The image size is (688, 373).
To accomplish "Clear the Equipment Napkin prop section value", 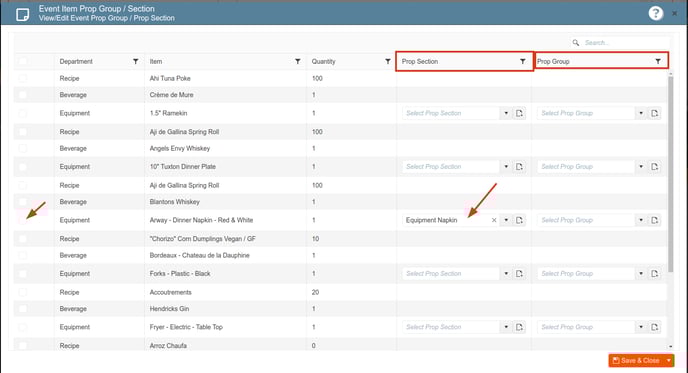I will (494, 220).
